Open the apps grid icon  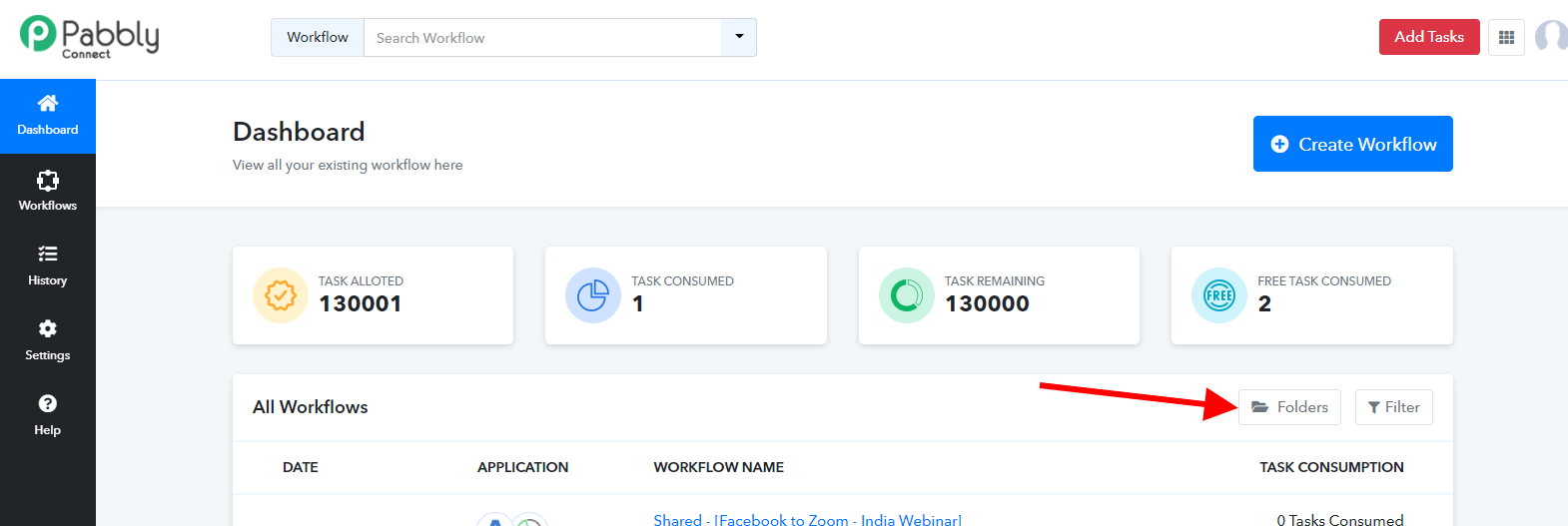point(1506,38)
